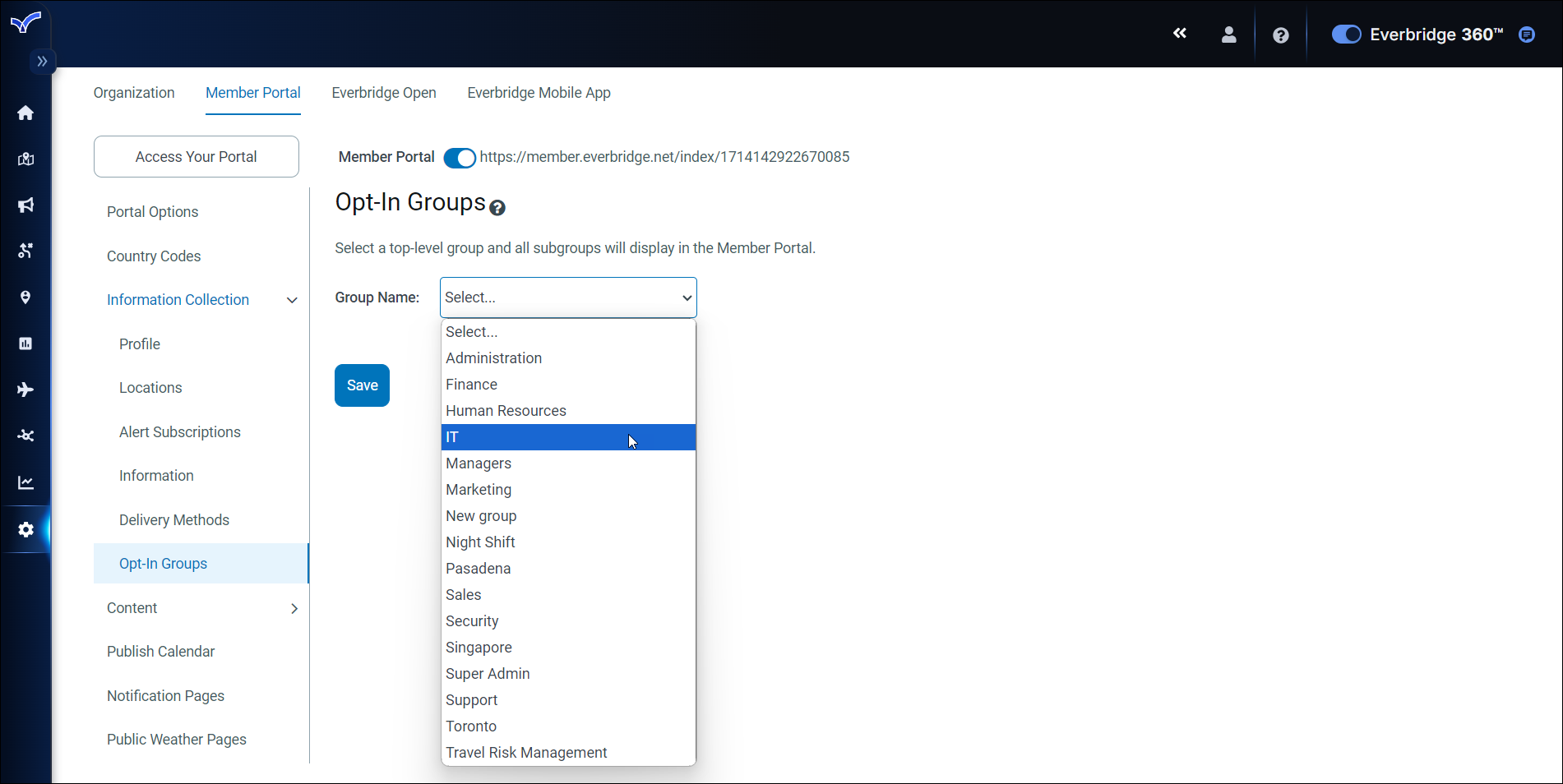1563x784 pixels.
Task: Open Notification Pages in side menu
Action: 165,696
